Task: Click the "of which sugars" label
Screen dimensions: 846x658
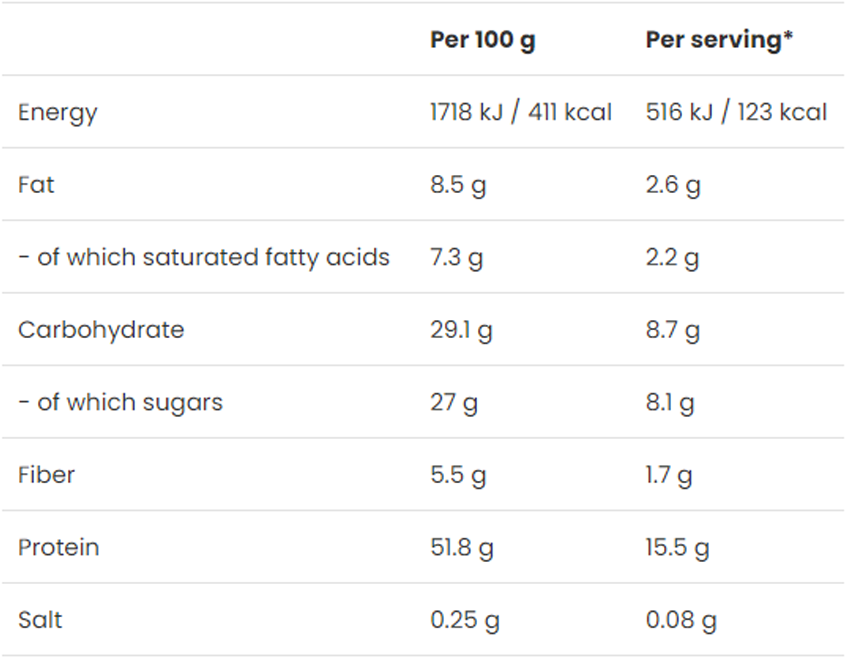Action: [120, 402]
